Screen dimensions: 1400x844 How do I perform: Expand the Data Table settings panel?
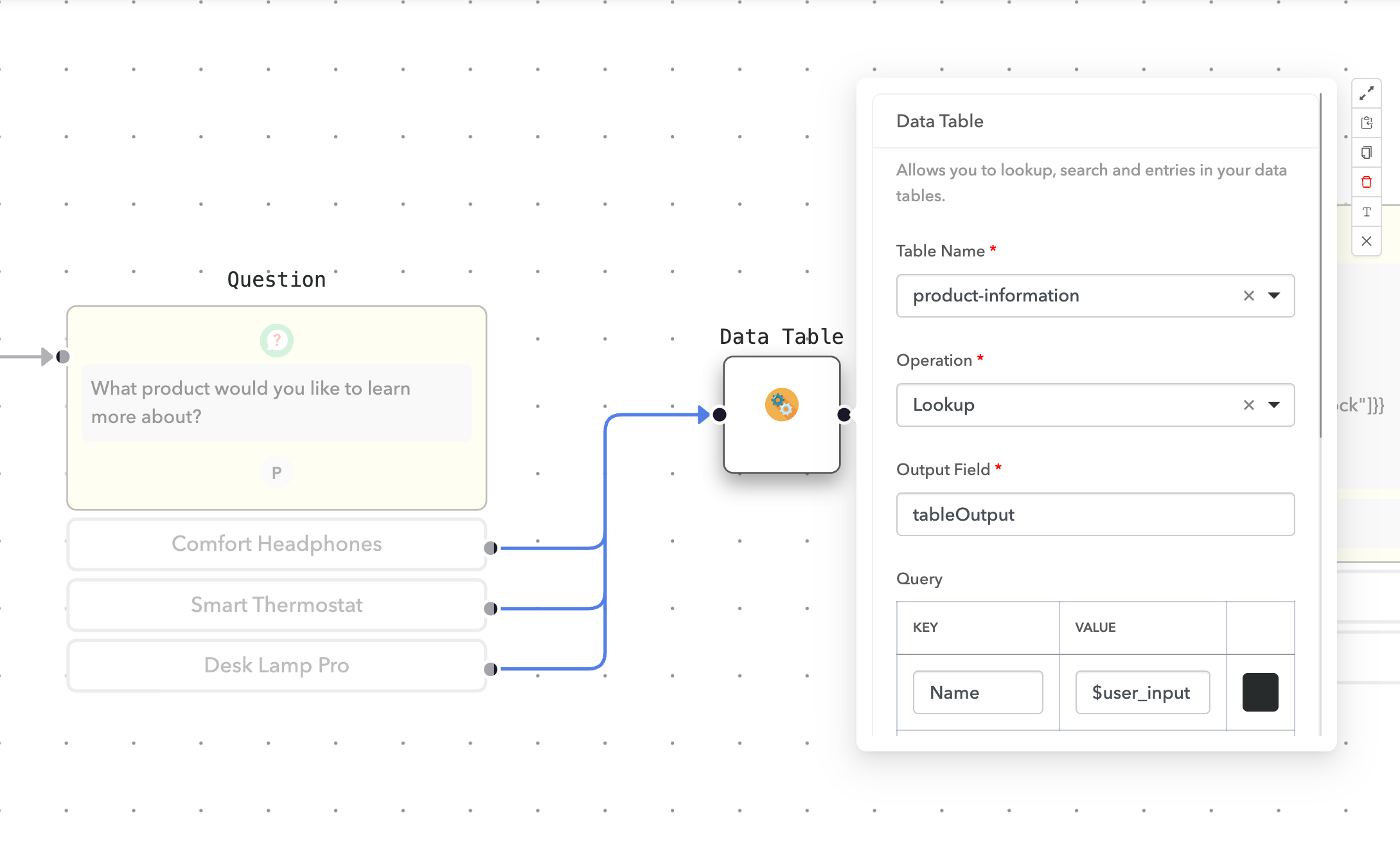pos(1367,93)
